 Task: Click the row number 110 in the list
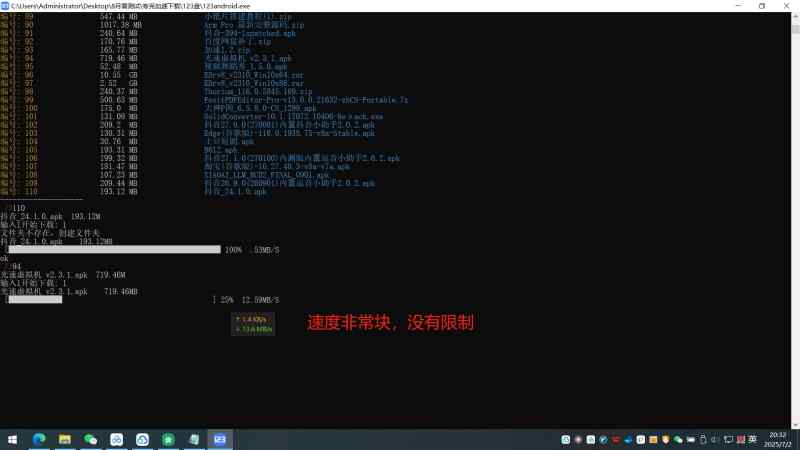coord(31,192)
